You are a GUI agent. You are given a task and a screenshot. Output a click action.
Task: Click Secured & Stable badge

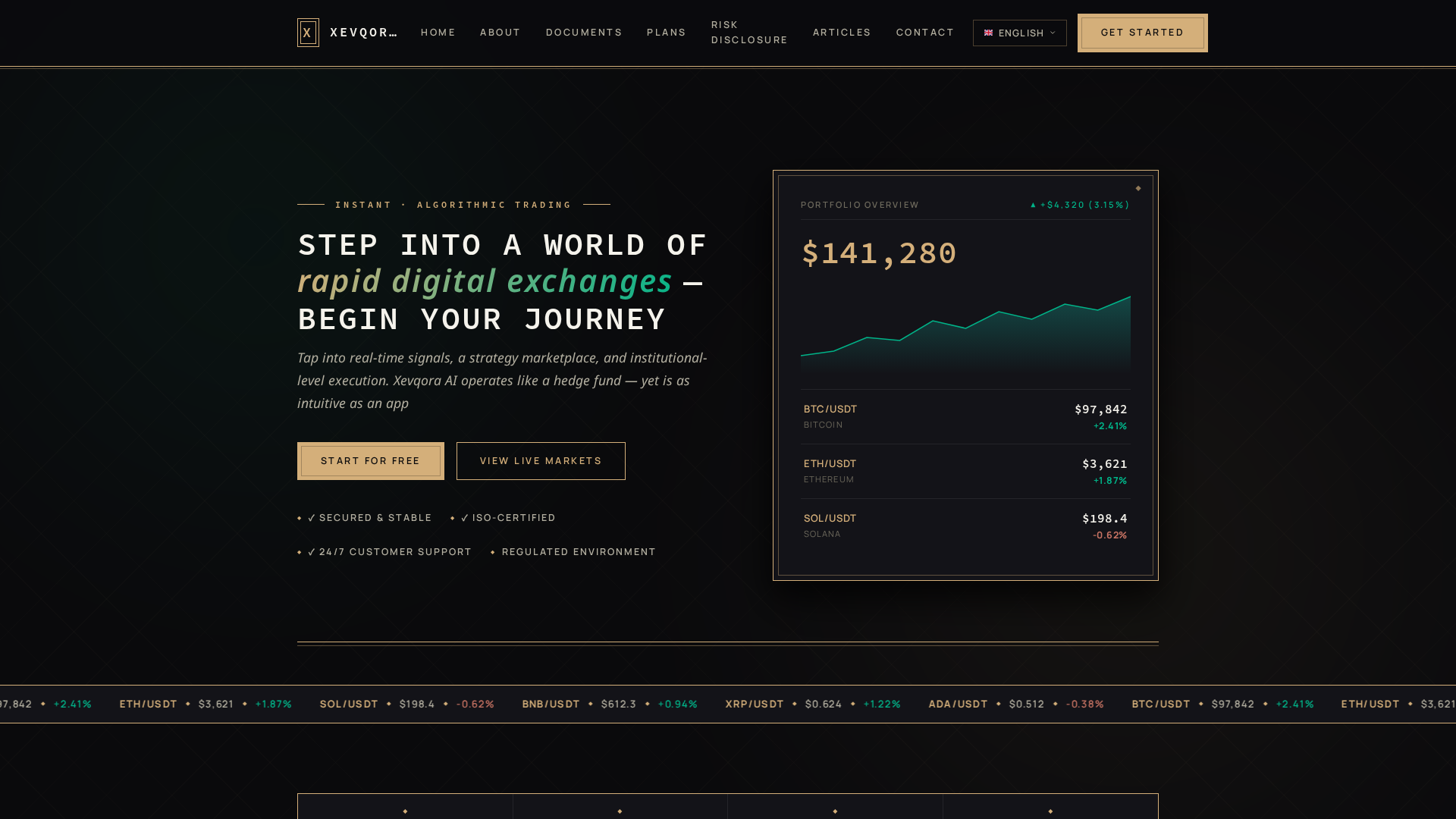[365, 518]
